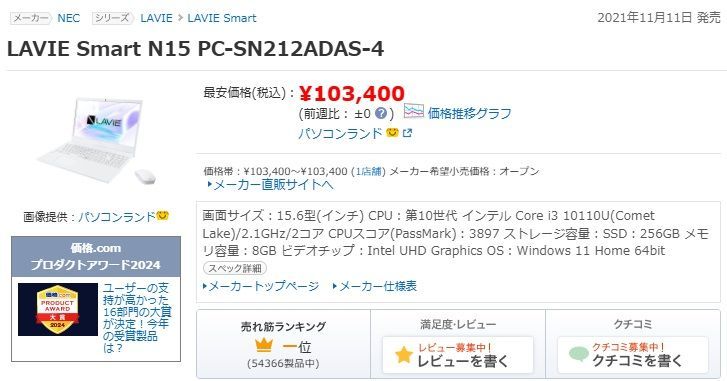Click the スペック詳細 button
The image size is (727, 381).
tap(235, 268)
